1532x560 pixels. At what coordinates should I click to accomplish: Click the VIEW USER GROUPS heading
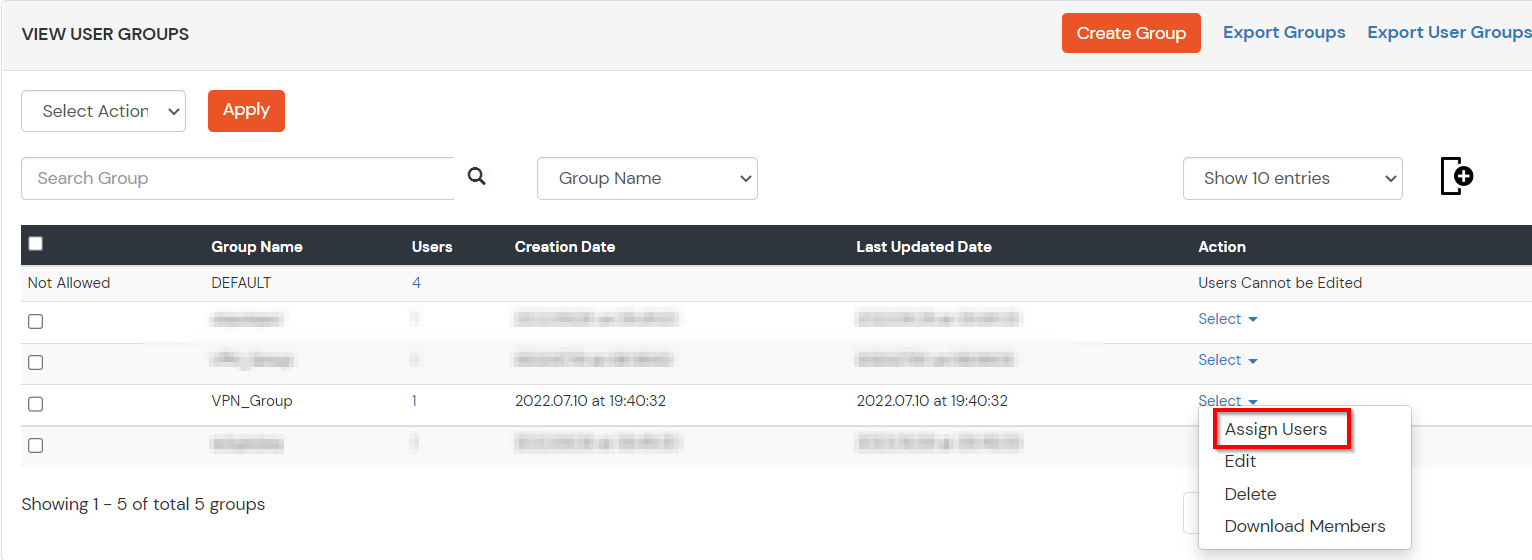(x=105, y=34)
